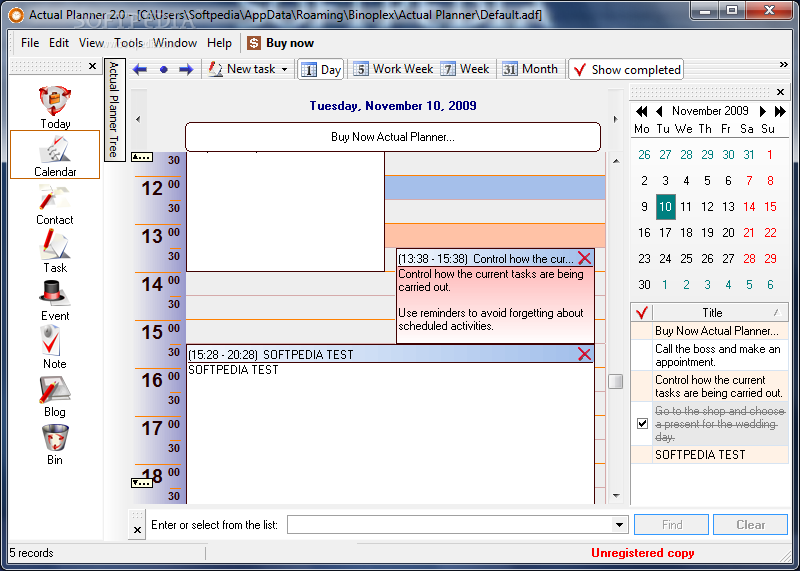
Task: Expand the New task dropdown arrow
Action: (284, 70)
